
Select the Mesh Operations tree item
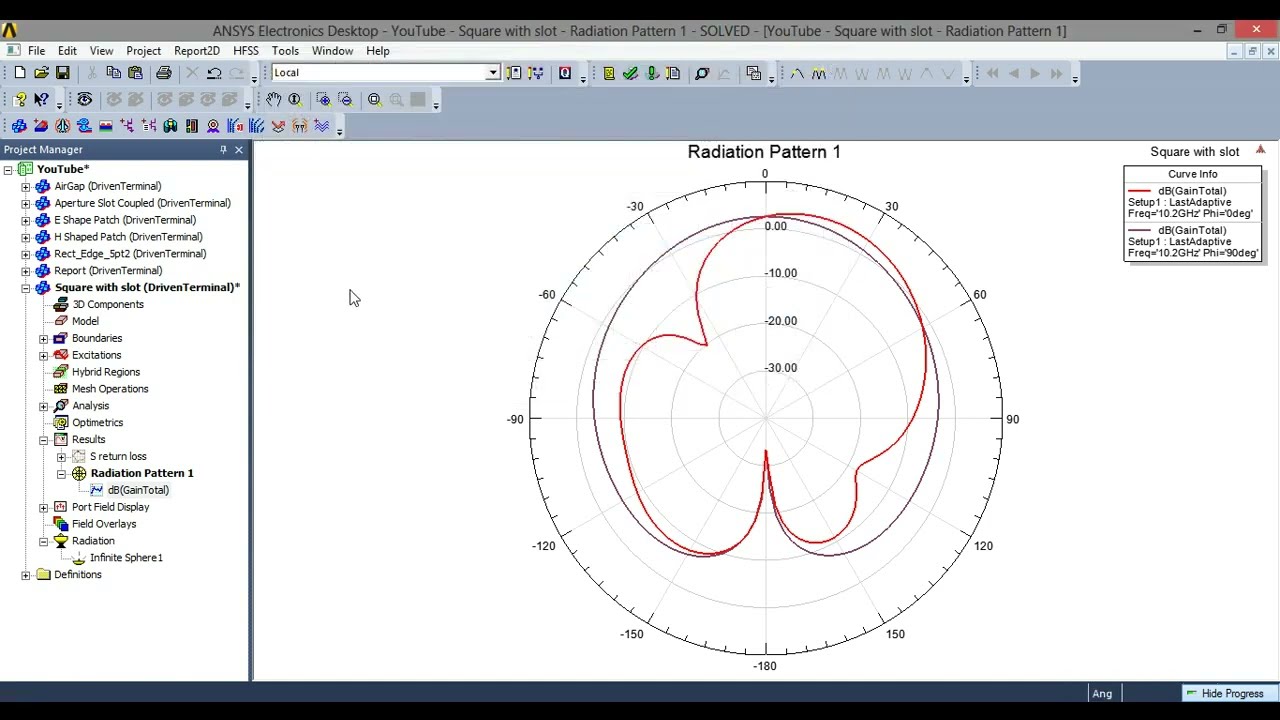(110, 389)
